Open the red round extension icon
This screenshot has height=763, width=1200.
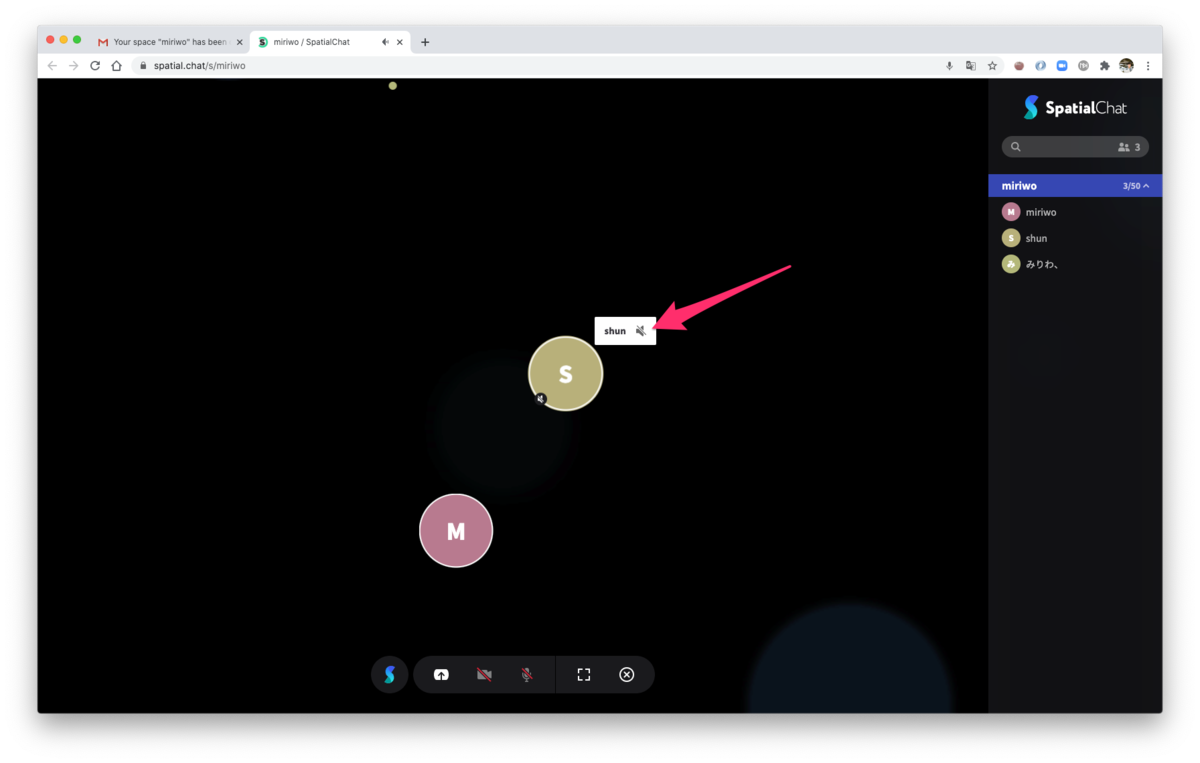coord(1019,66)
